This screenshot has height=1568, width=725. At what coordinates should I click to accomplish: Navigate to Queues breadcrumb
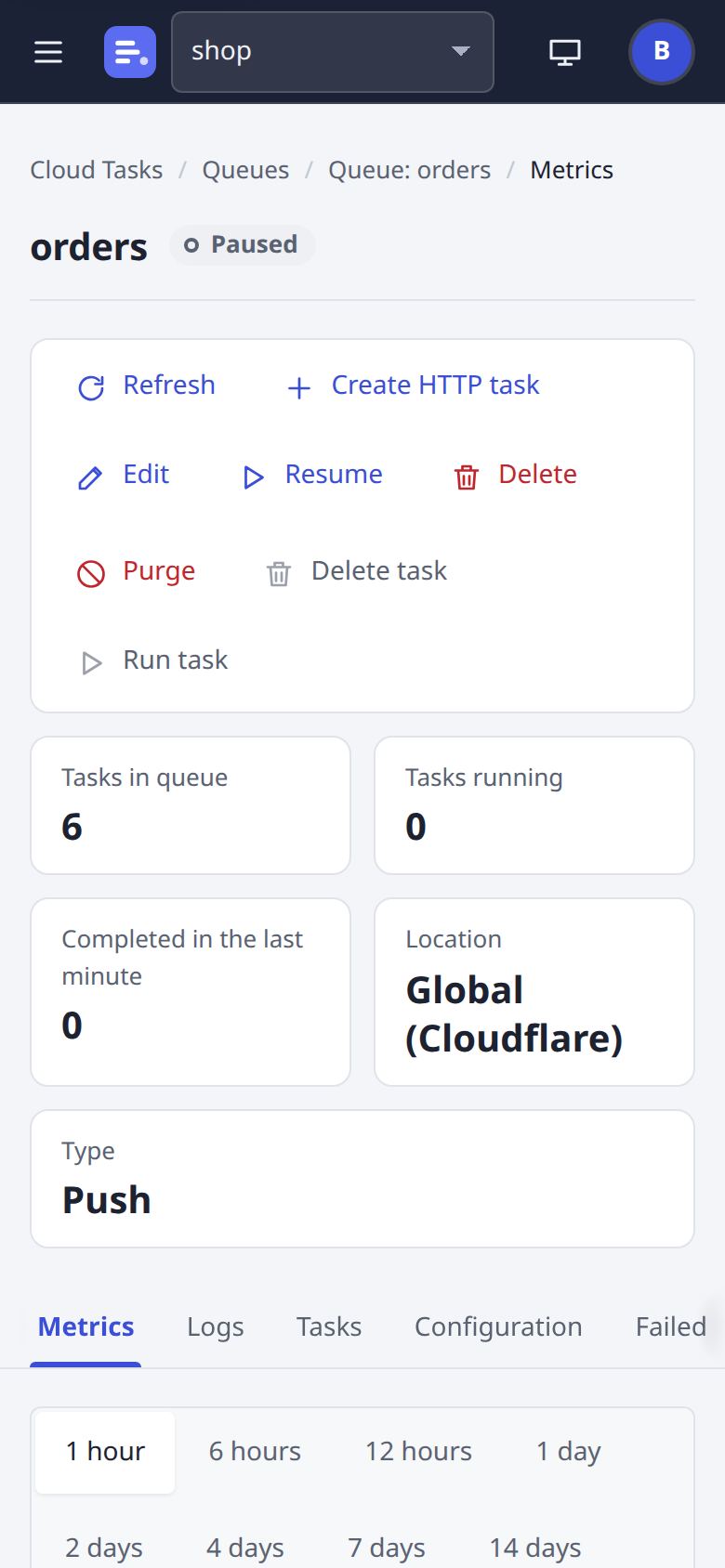(245, 170)
